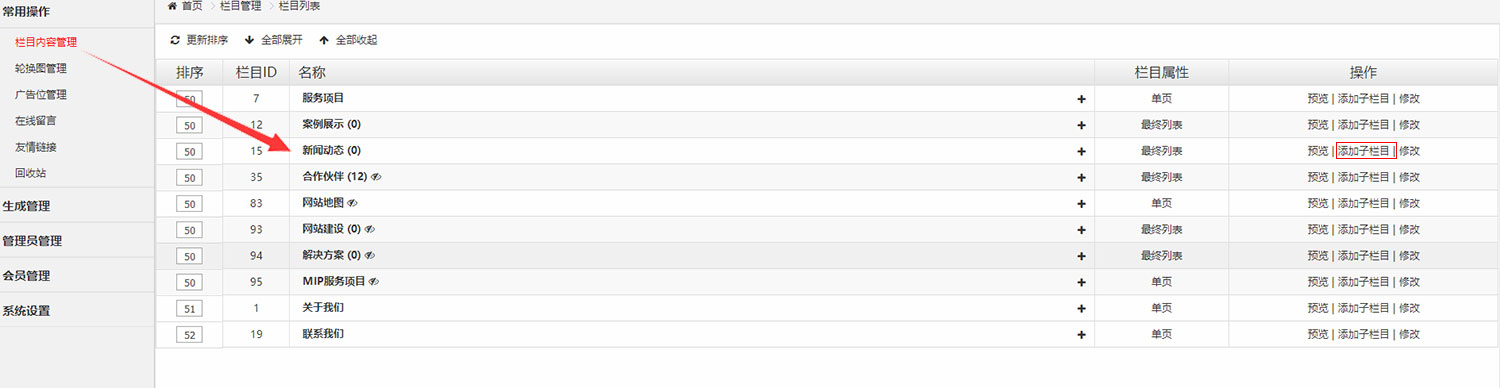
Task: Click the sort order field for 关于我们
Action: 189,308
